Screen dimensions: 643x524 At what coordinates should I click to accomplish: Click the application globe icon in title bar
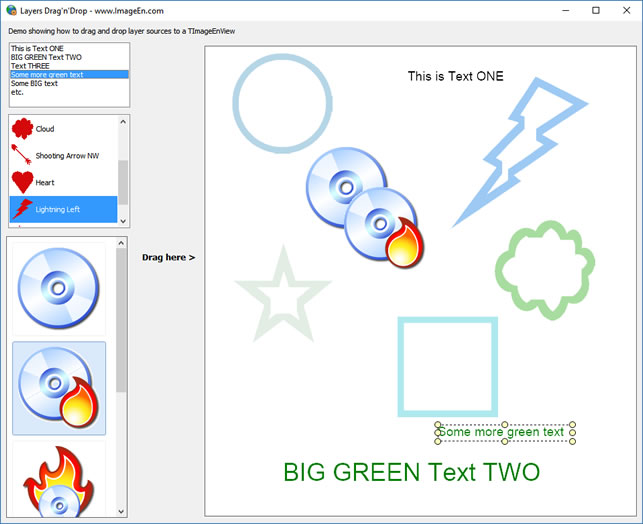click(x=11, y=11)
